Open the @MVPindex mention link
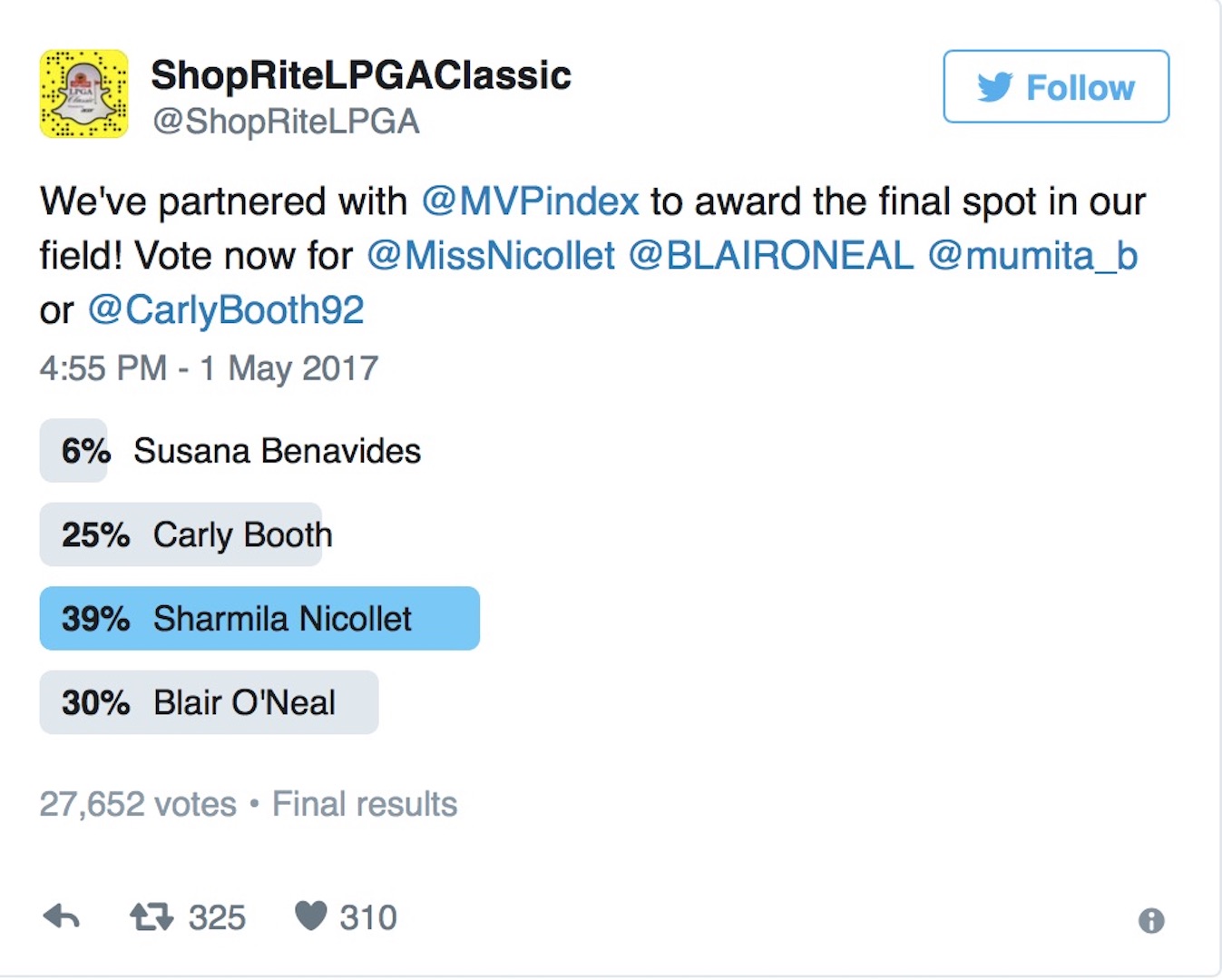This screenshot has width=1222, height=980. 531,201
